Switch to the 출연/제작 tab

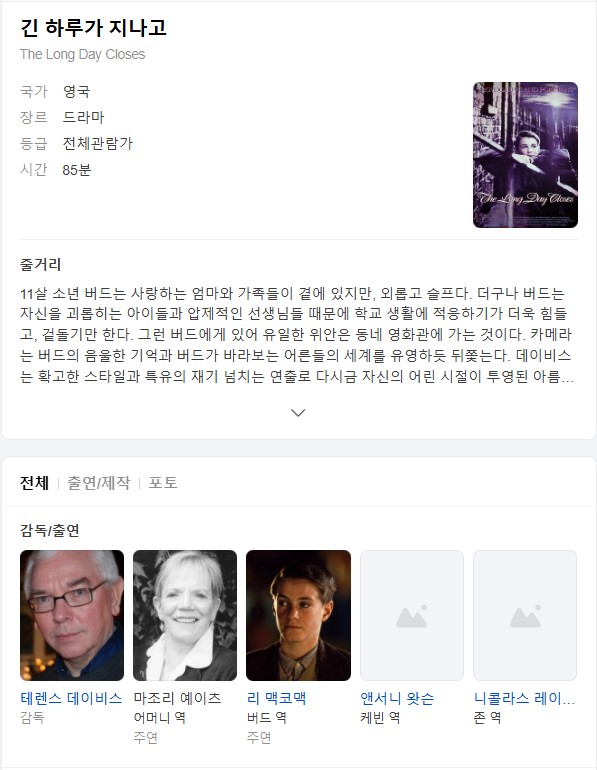[99, 483]
